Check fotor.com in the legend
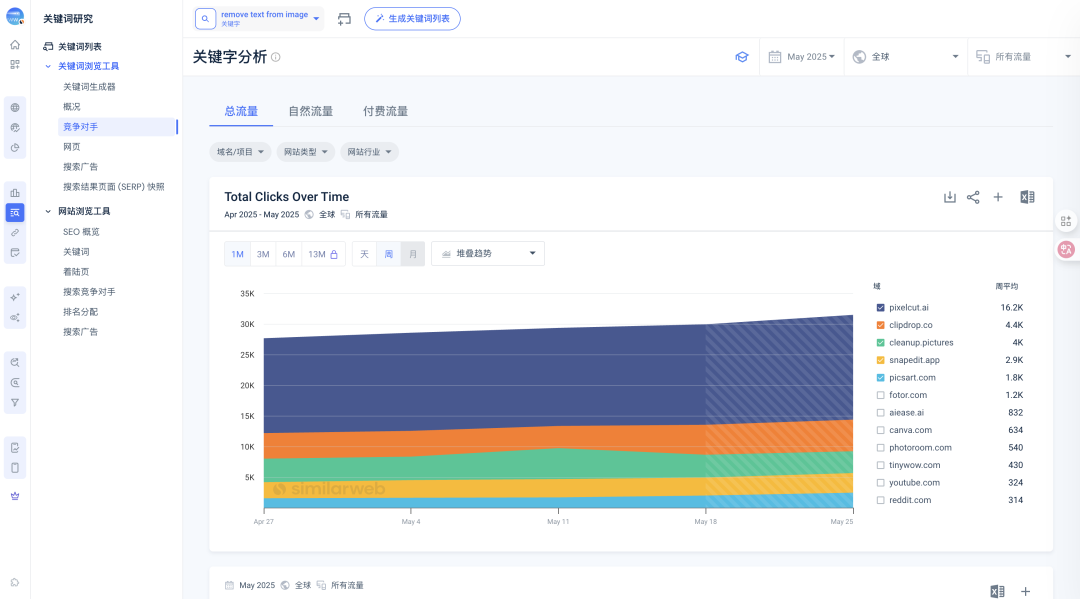Image resolution: width=1080 pixels, height=599 pixels. [880, 395]
